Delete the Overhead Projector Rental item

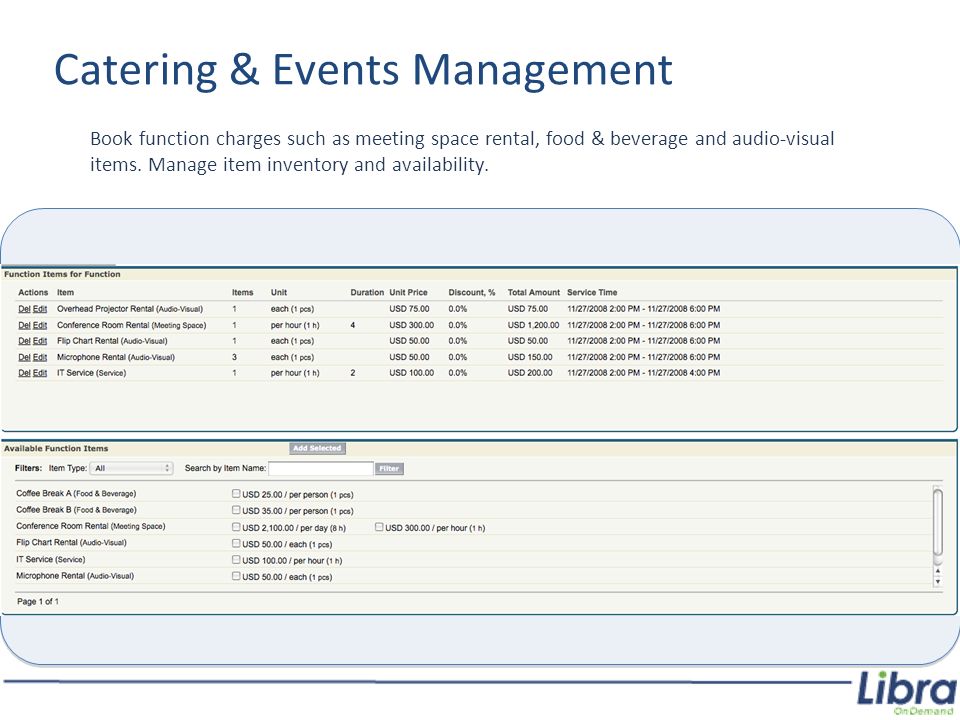coord(24,309)
